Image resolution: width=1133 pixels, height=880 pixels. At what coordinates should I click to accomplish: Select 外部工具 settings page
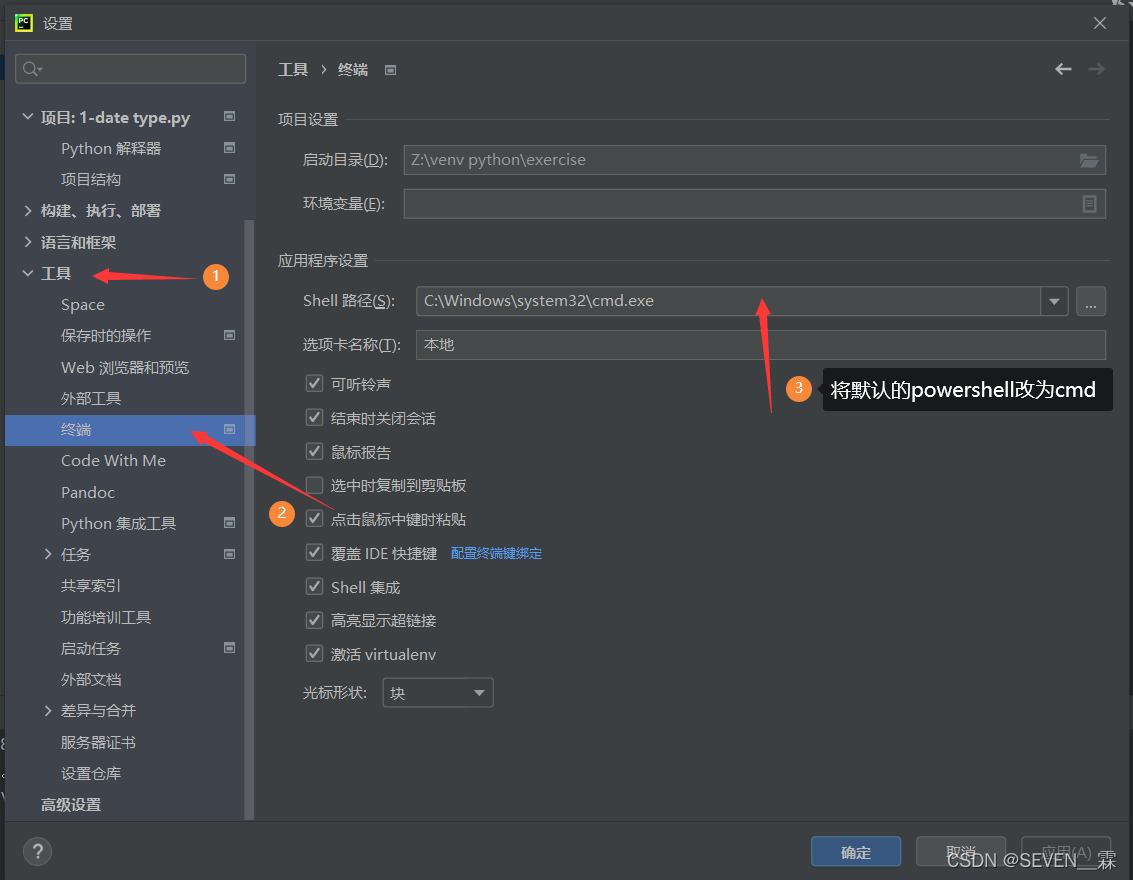tap(91, 398)
